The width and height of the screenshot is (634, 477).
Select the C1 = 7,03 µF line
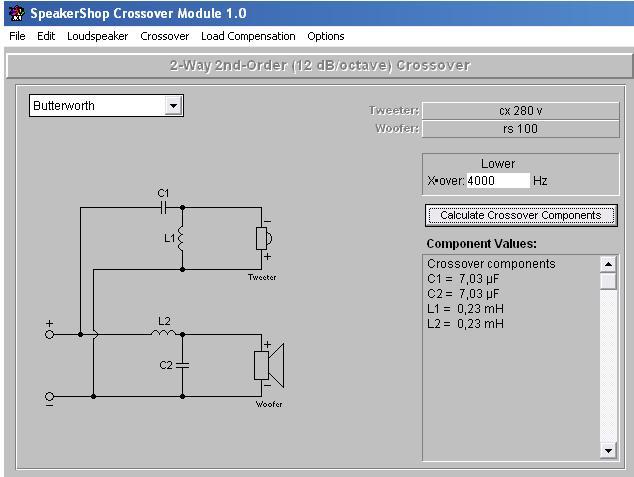[463, 279]
